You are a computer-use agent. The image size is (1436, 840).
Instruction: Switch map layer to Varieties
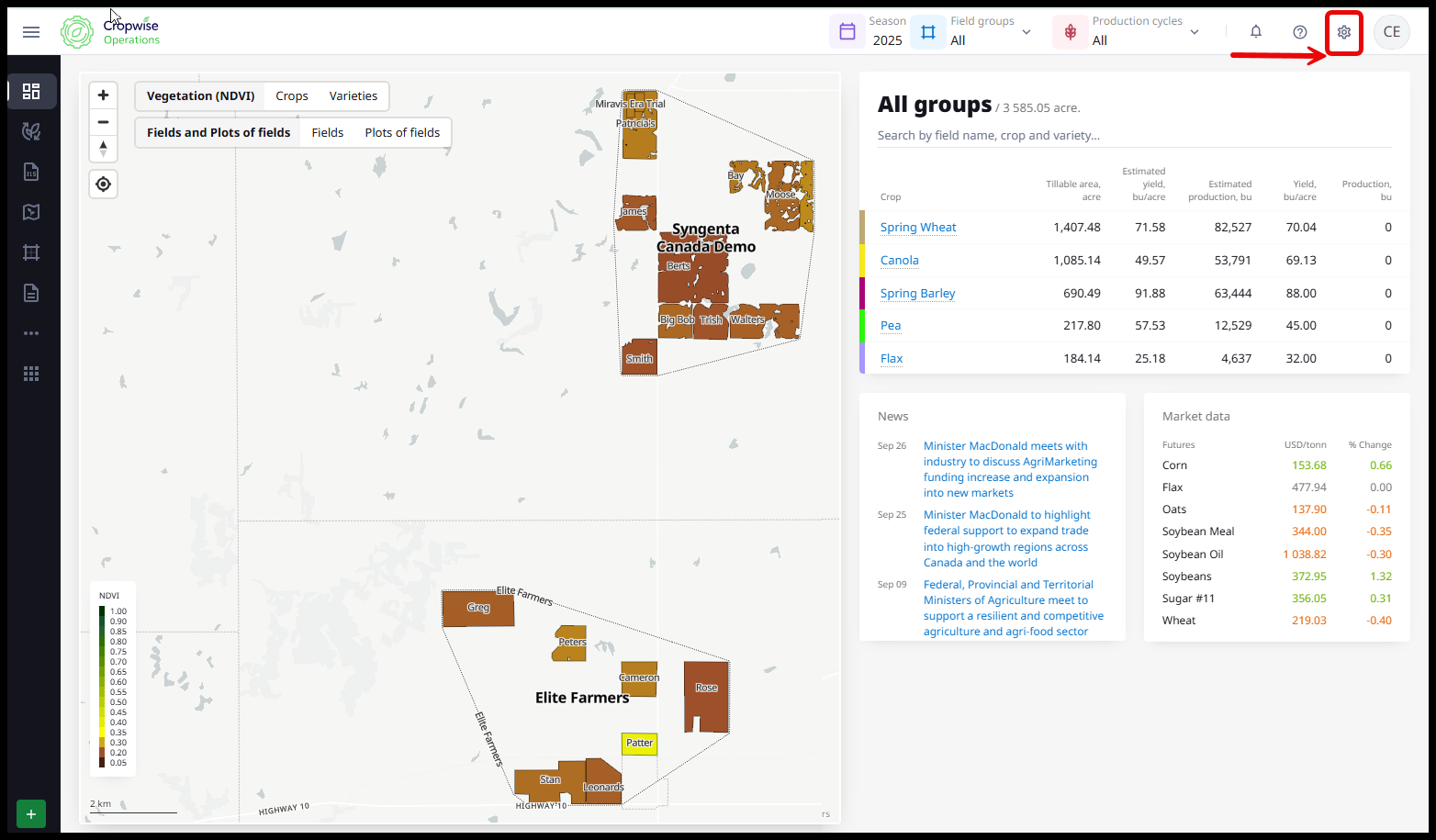(x=353, y=96)
